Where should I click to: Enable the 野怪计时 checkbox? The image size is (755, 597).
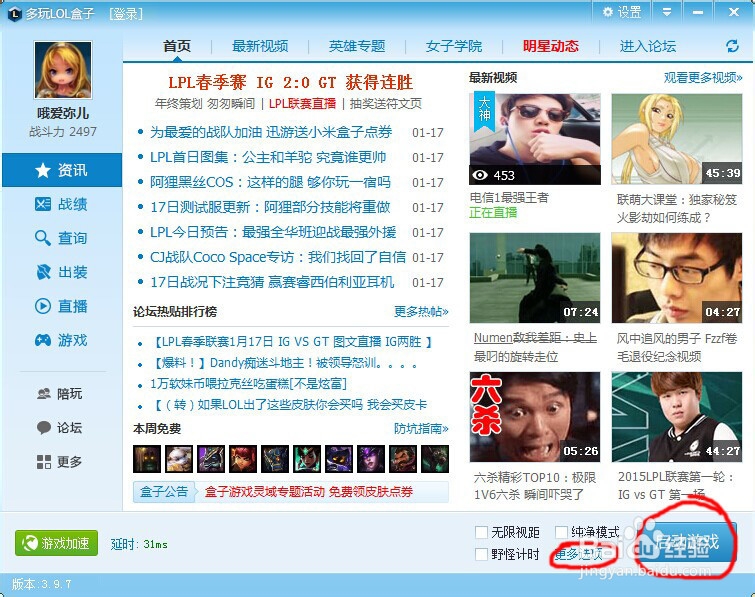tap(481, 554)
